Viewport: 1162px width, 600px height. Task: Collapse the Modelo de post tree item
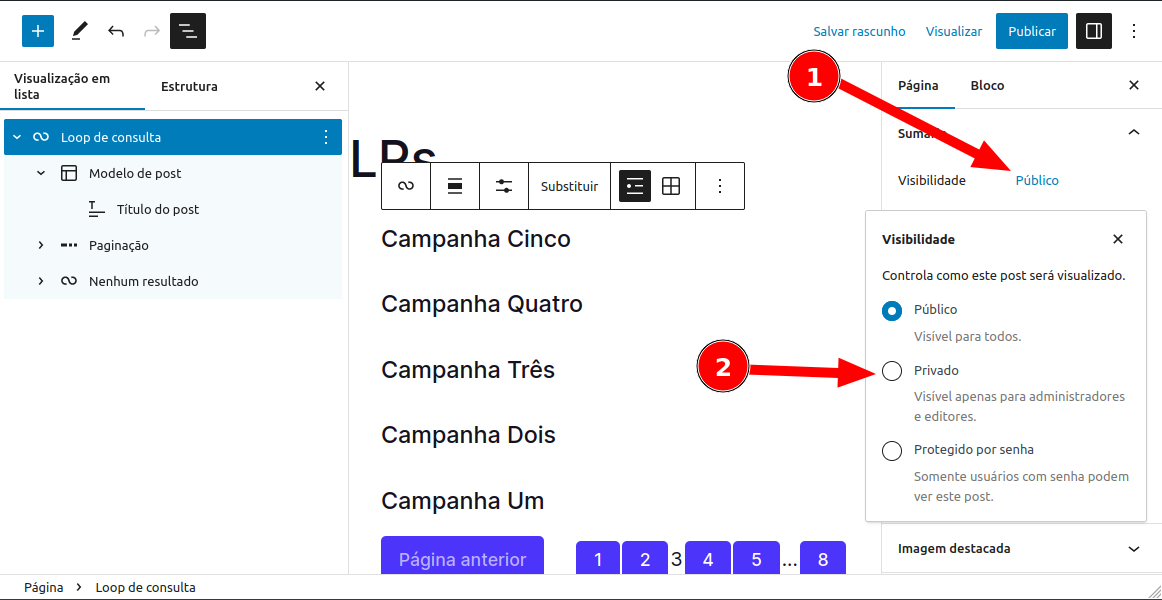click(x=41, y=173)
